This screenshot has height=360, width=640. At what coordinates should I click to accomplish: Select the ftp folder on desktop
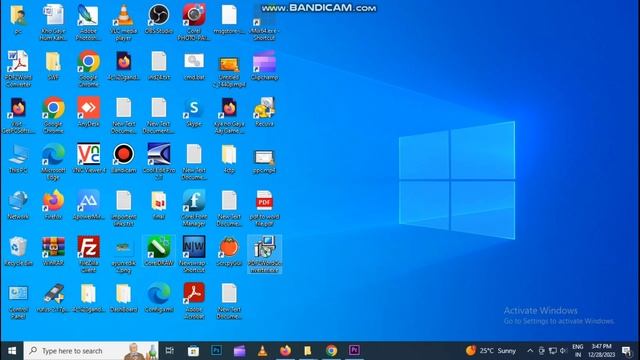coord(229,158)
